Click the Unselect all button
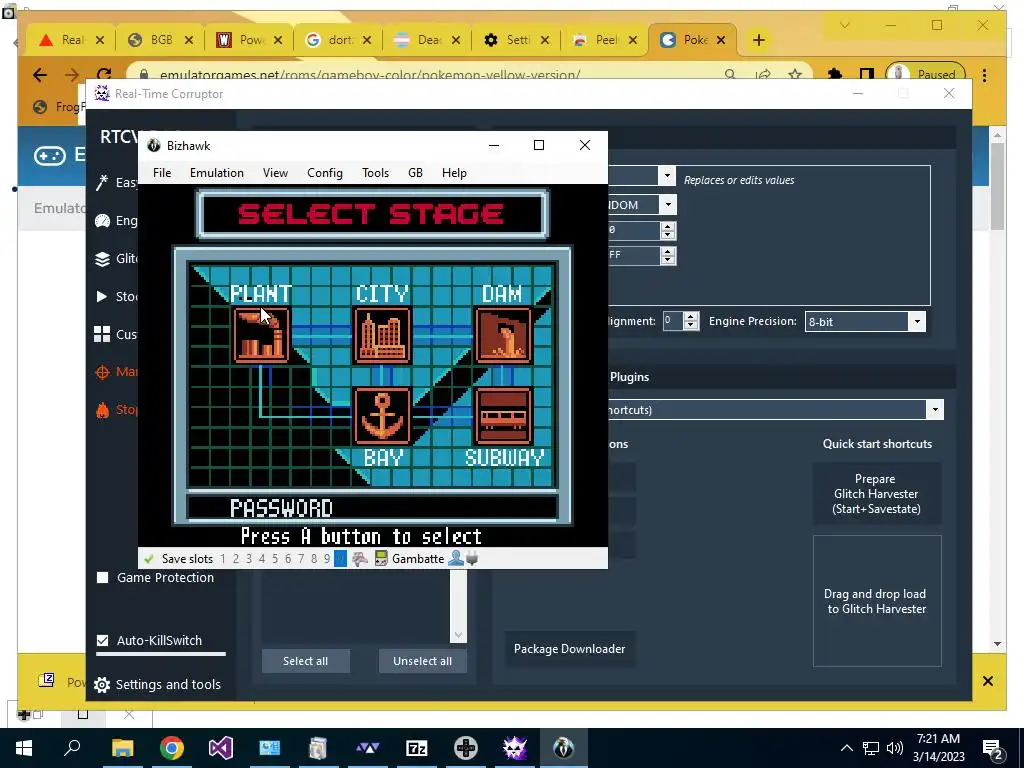The height and width of the screenshot is (768, 1024). click(x=423, y=661)
